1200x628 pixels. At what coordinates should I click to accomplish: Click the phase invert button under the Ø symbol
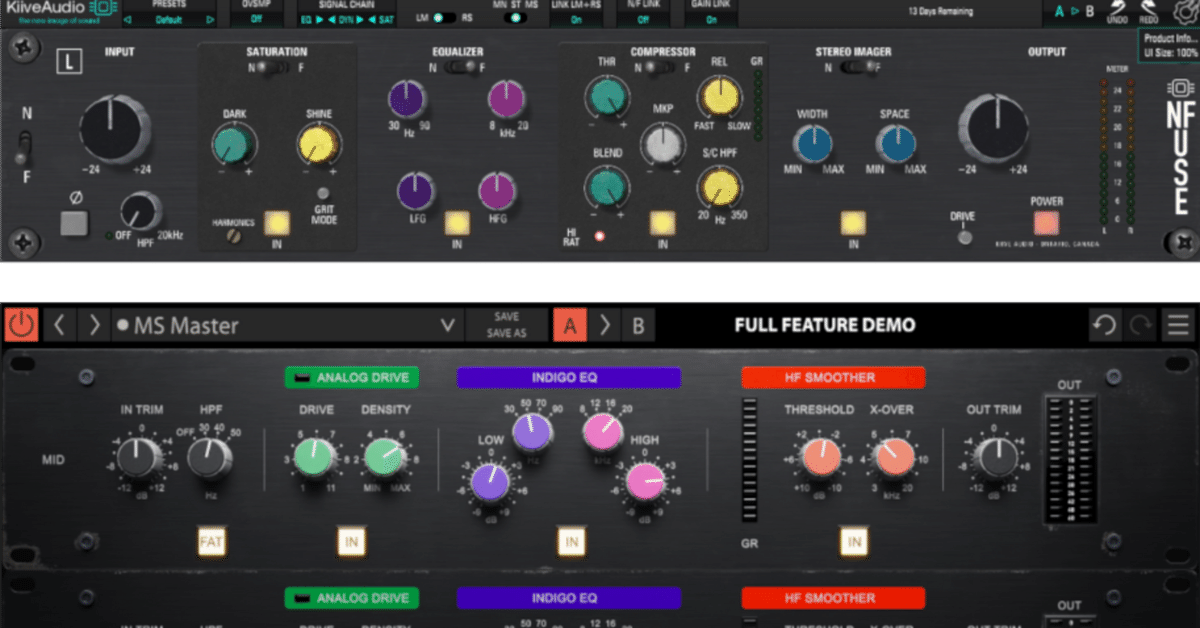74,221
